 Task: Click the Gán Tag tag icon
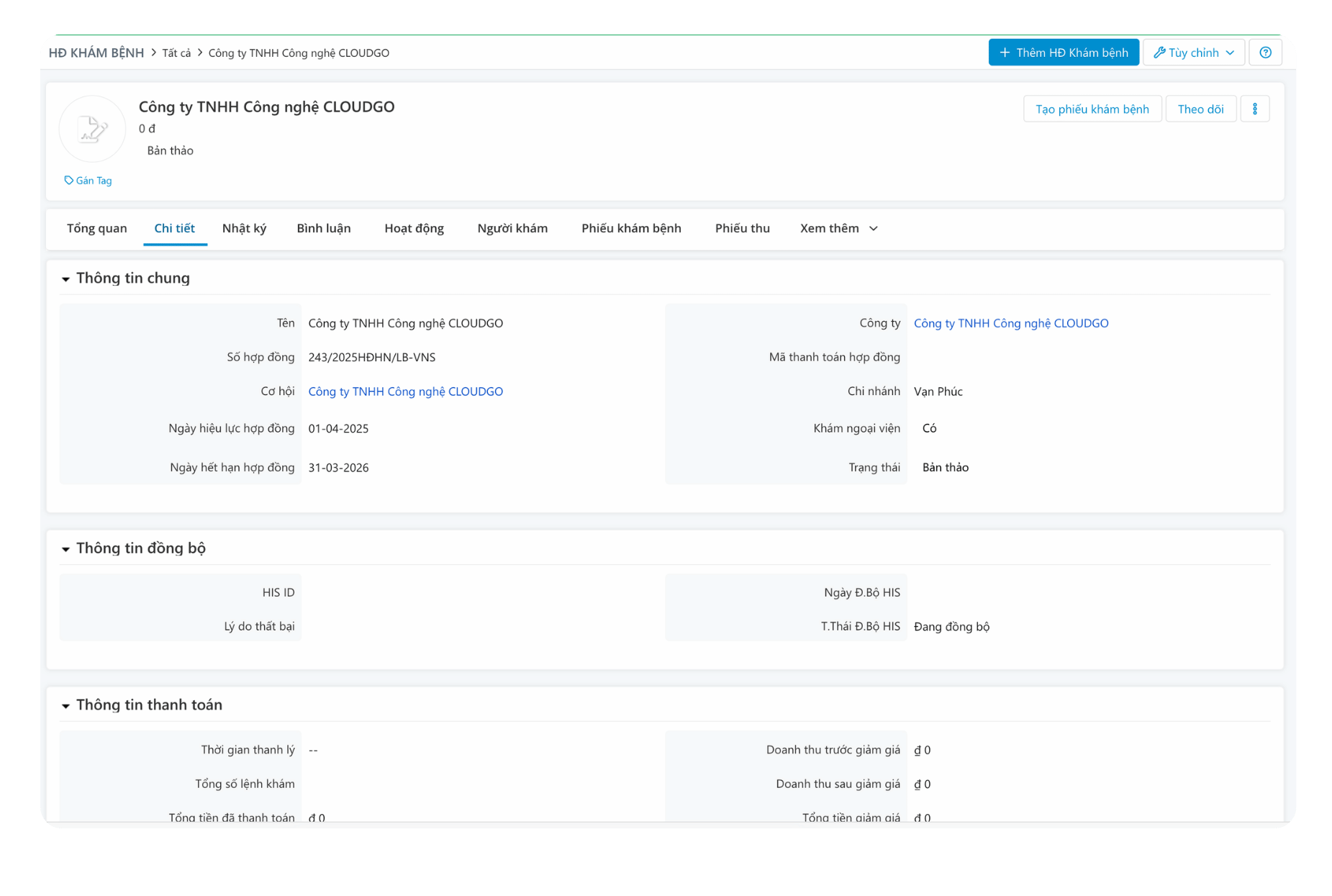point(69,181)
